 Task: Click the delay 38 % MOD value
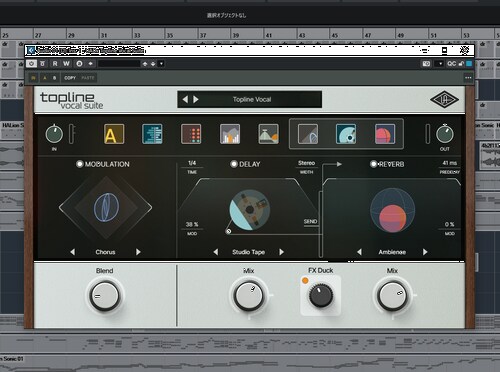click(192, 224)
